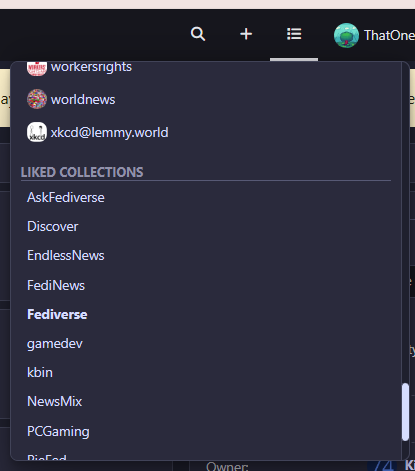
Task: Open the EndlessNews collection
Action: pyautogui.click(x=66, y=255)
